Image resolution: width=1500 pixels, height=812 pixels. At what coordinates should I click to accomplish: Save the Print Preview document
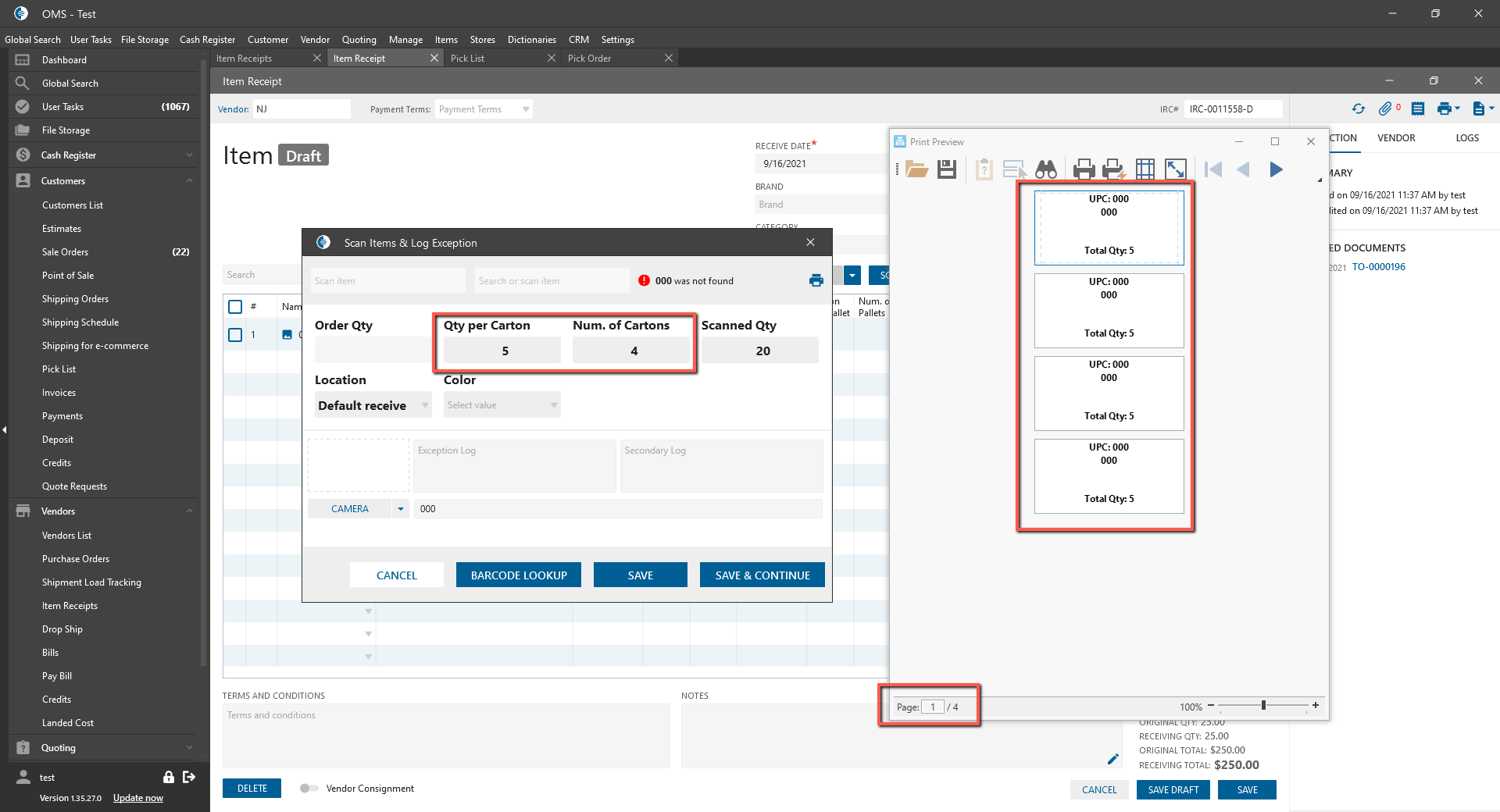(947, 169)
